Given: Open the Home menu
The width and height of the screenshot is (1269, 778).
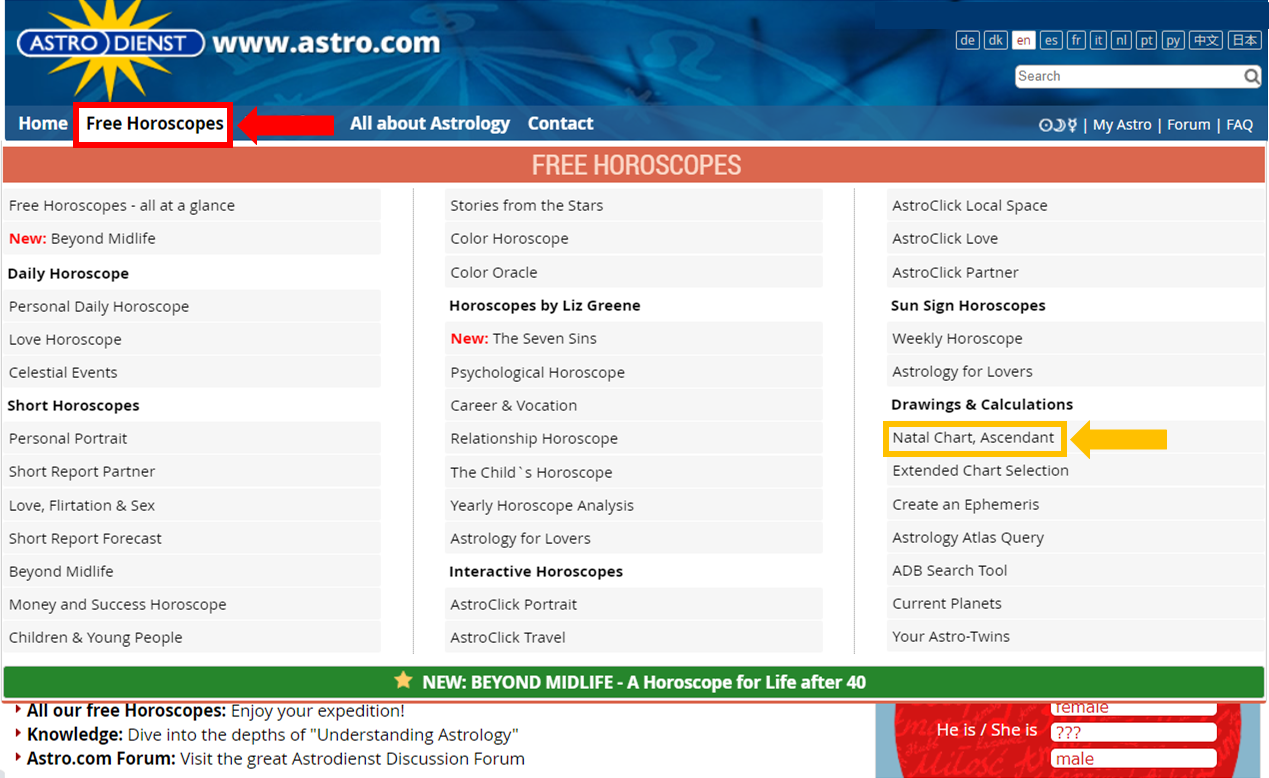Looking at the screenshot, I should click(43, 124).
